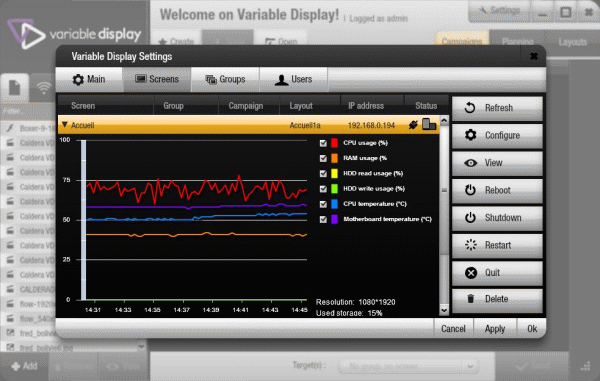Screen dimensions: 600x381
Task: Sort by the Screen column header
Action: (105, 106)
